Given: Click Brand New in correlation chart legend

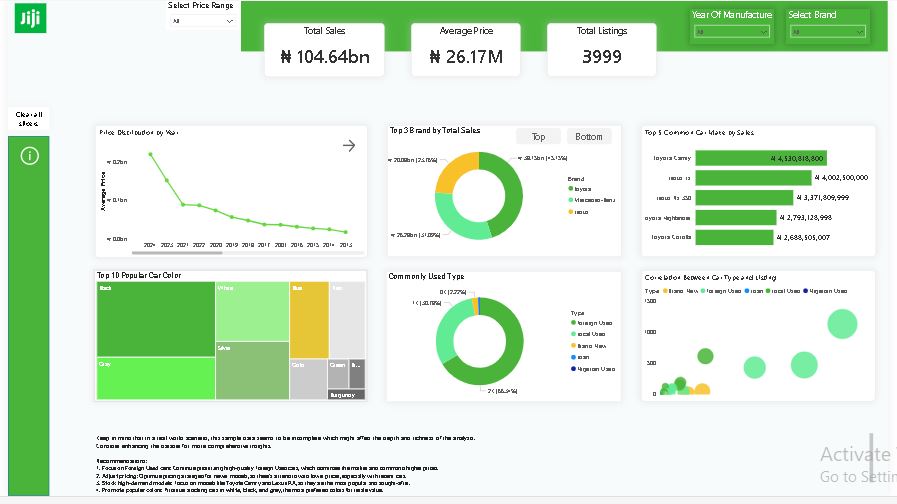Looking at the screenshot, I should pos(681,291).
